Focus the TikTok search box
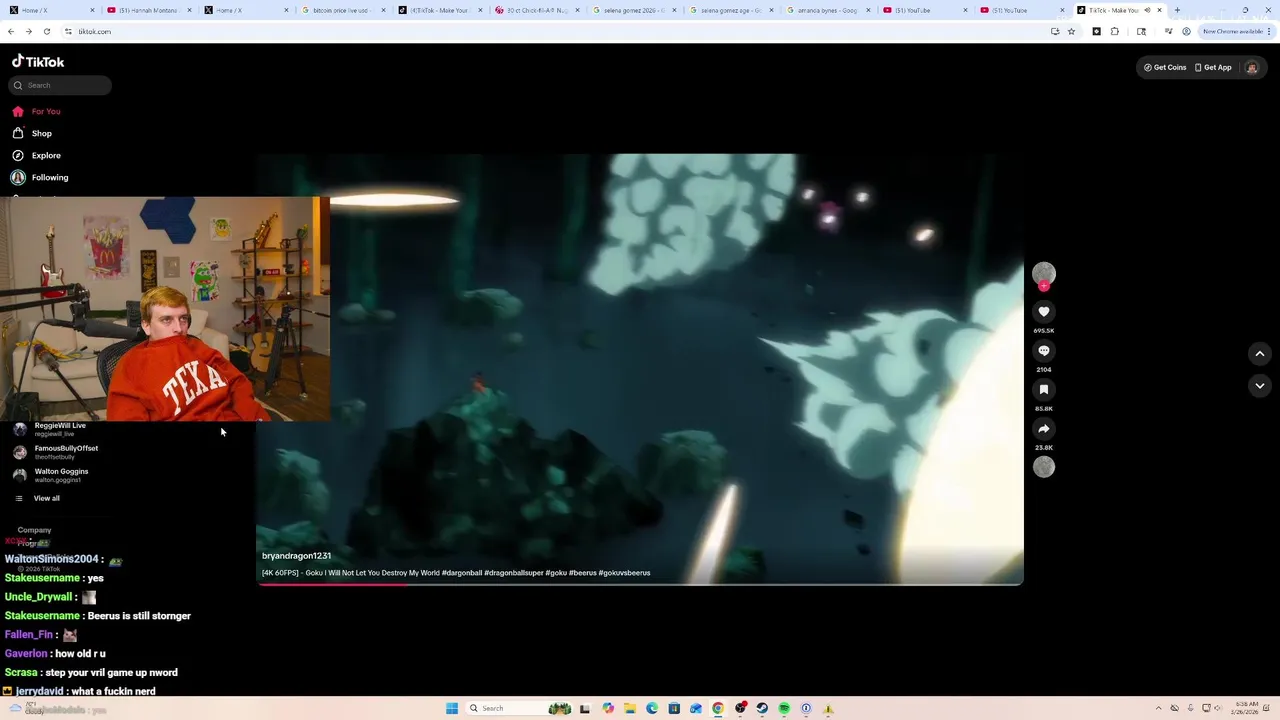Screen dimensions: 1280x720 point(60,85)
